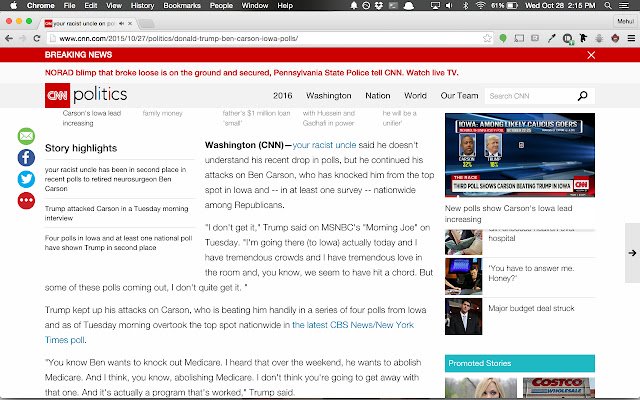Click the Bluetooth menu bar icon
The image size is (640, 400).
pos(466,5)
